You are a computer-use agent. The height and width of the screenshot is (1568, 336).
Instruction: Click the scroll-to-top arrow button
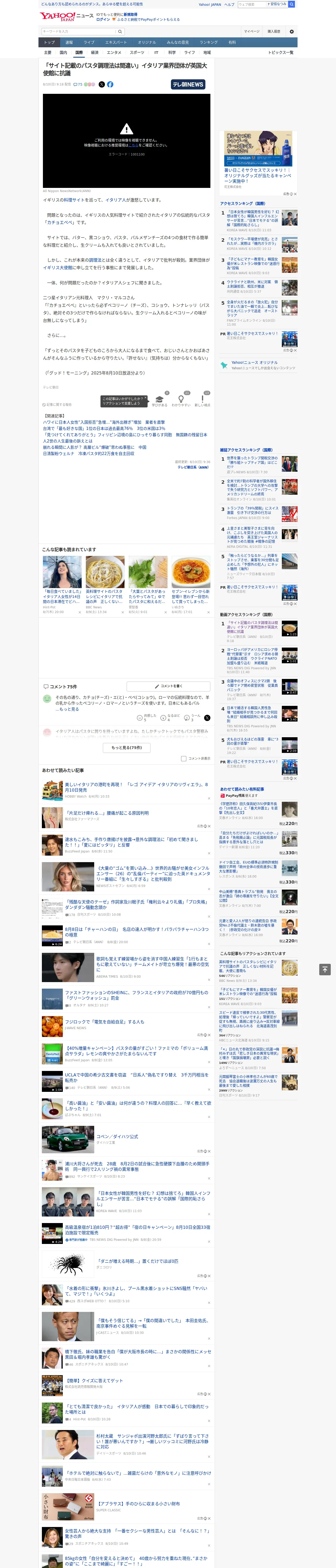click(x=325, y=969)
